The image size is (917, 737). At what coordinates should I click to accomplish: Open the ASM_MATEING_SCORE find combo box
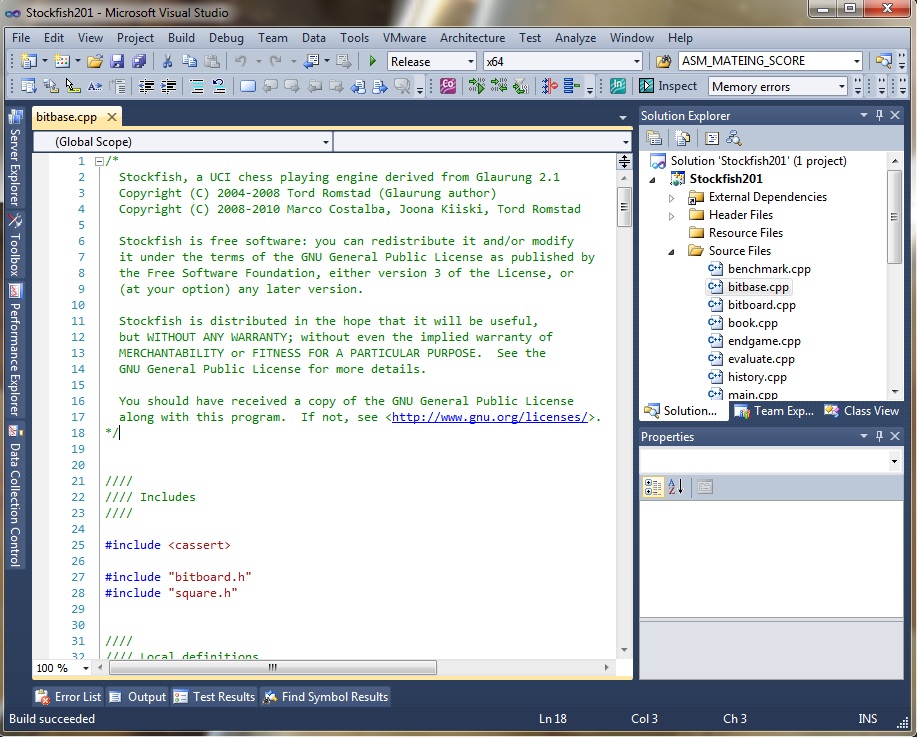(857, 61)
